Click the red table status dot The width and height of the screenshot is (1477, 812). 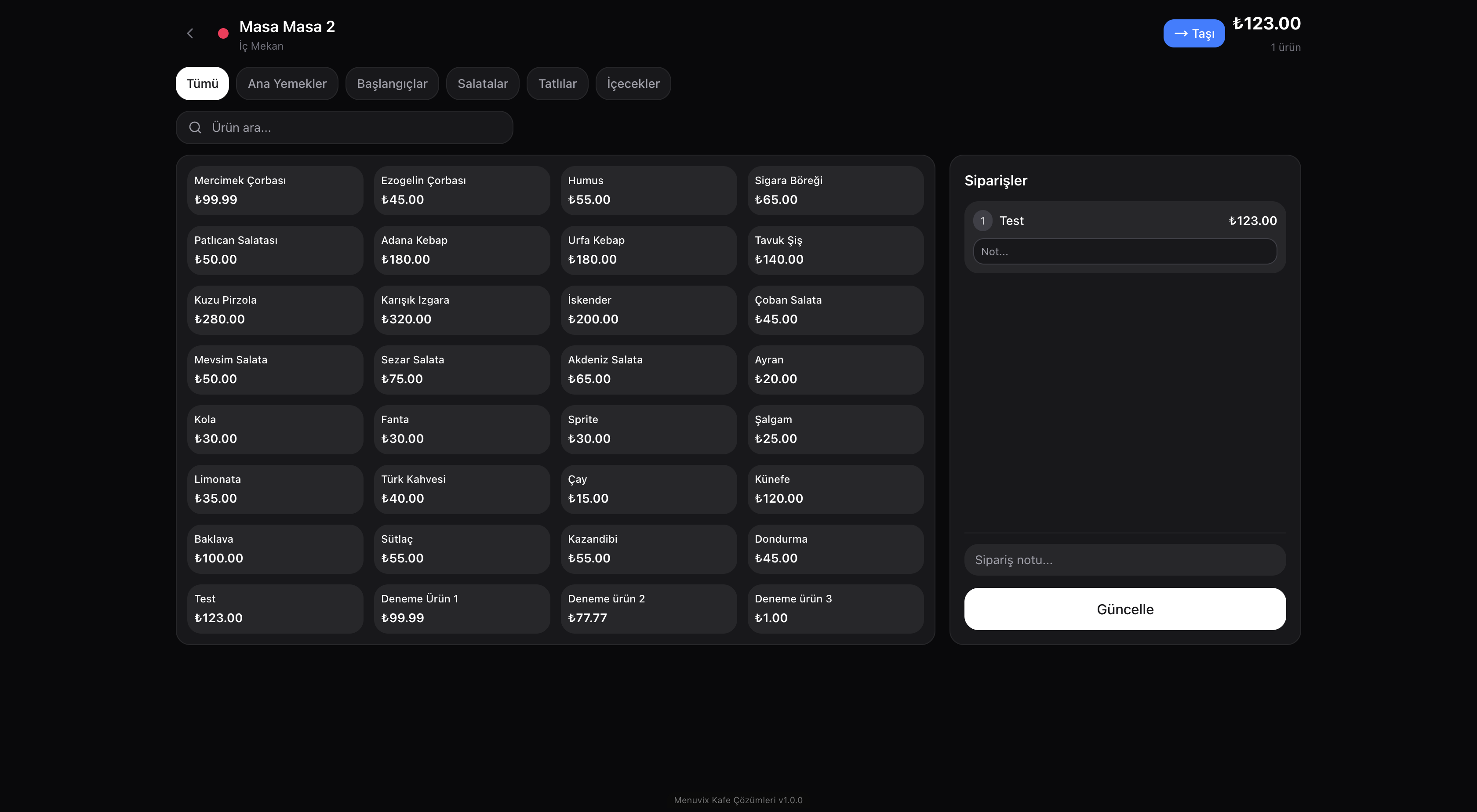coord(223,34)
